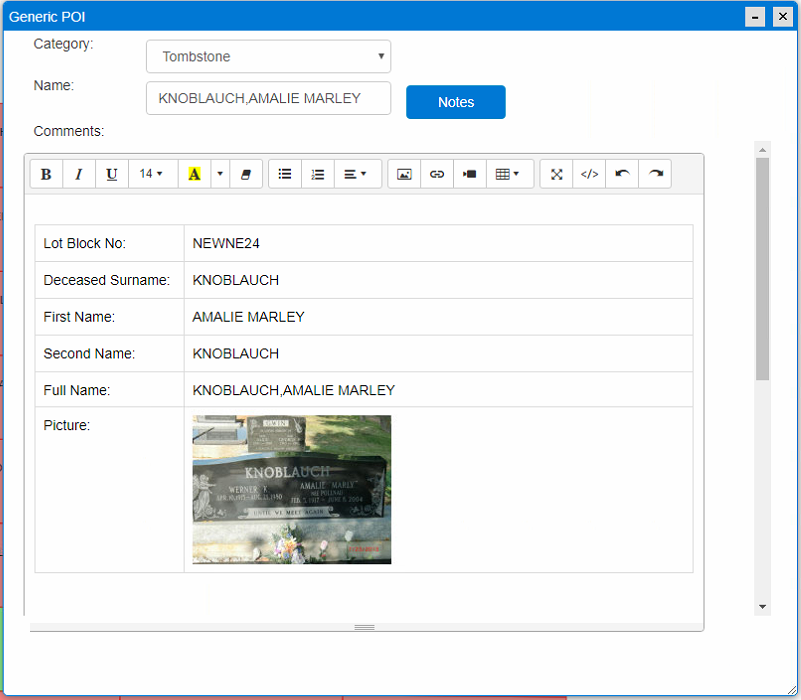The image size is (801, 700).
Task: Insert an ordered numbered list
Action: pos(318,174)
